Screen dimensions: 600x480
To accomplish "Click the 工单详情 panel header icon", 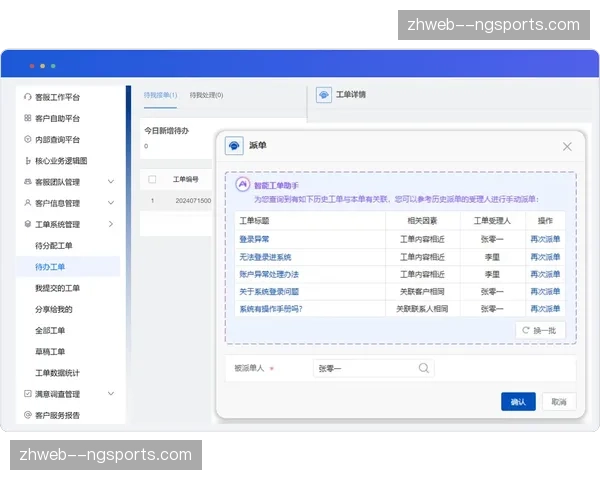I will click(x=324, y=95).
